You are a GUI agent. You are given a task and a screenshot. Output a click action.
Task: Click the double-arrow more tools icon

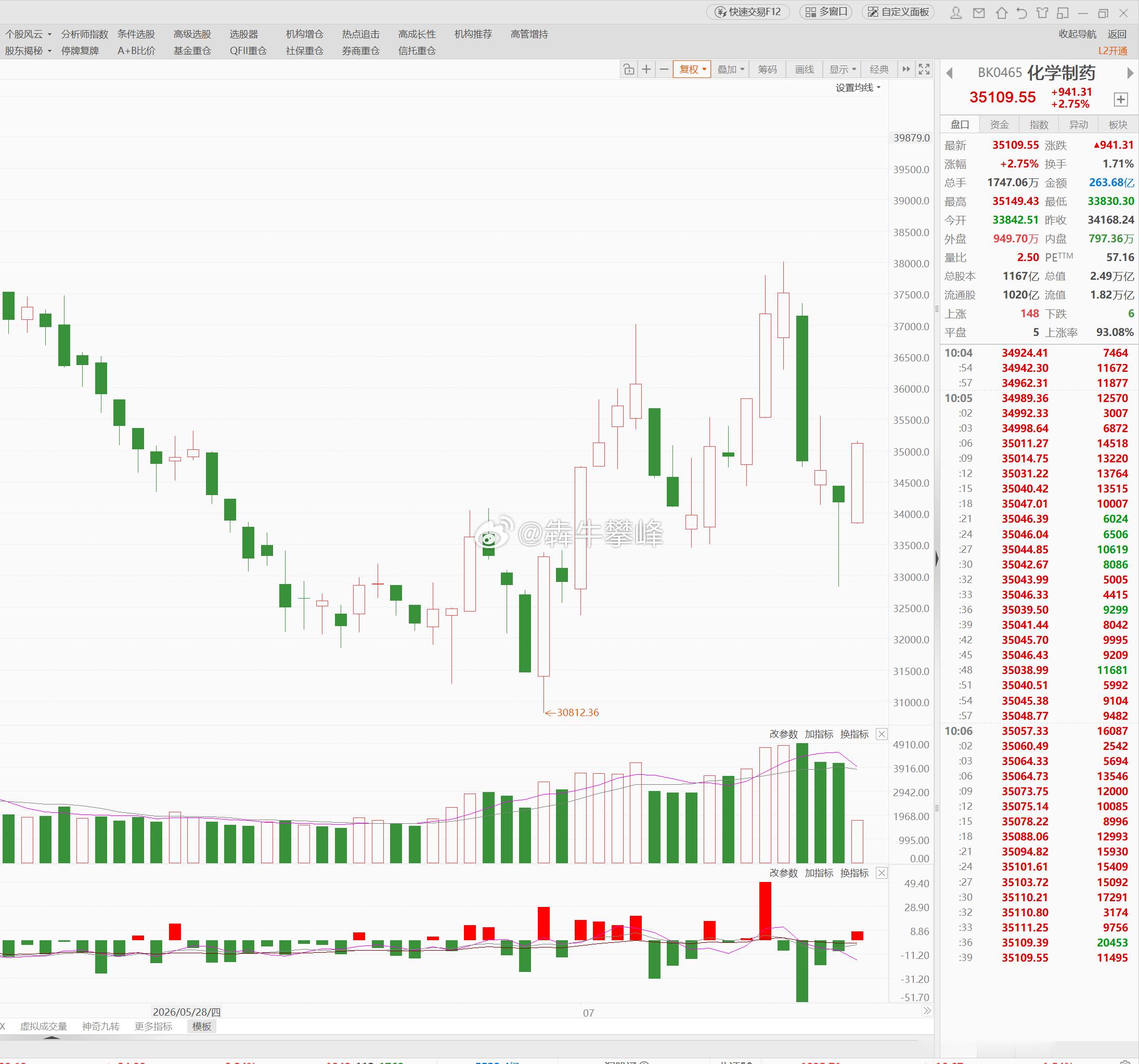[x=906, y=69]
